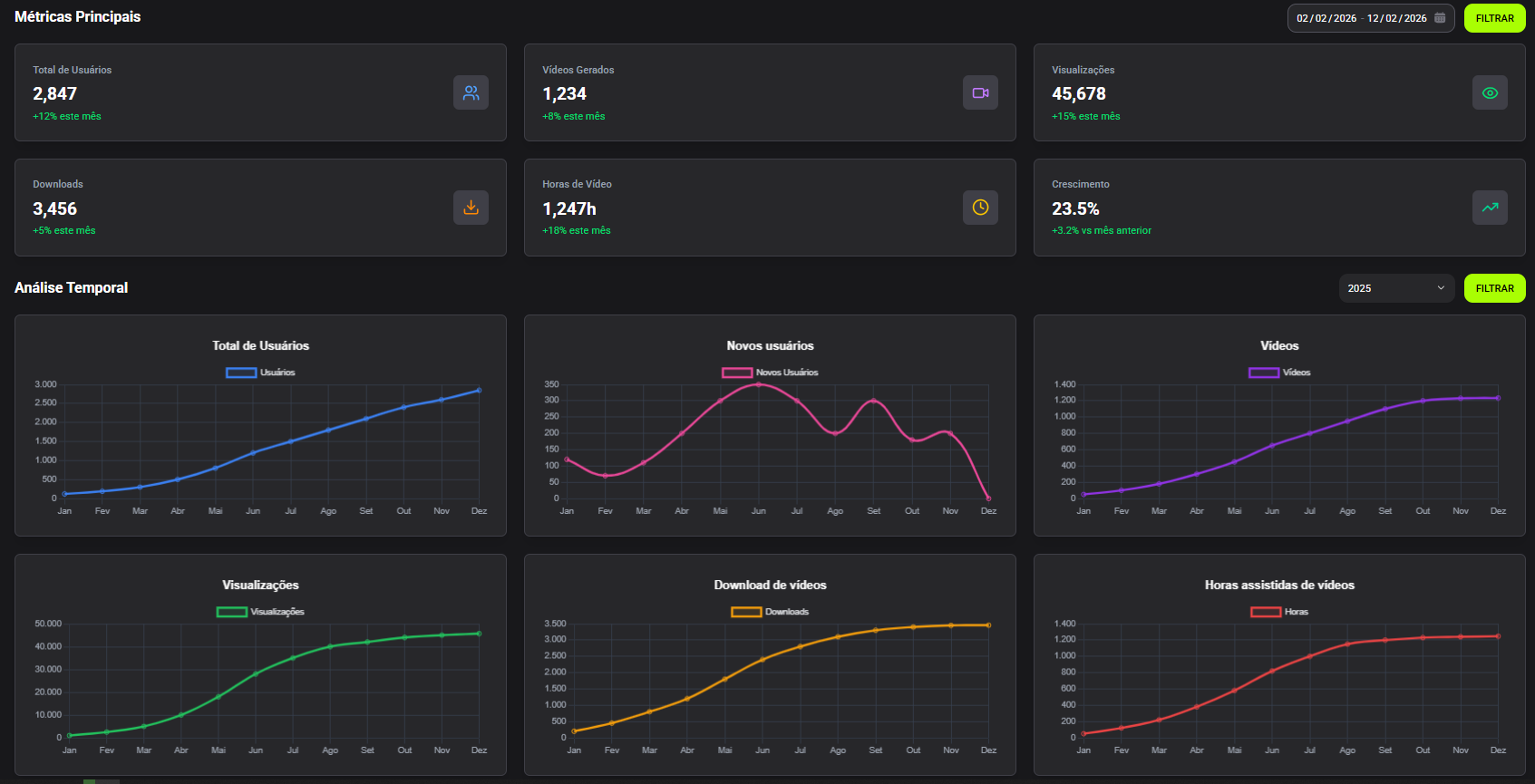Viewport: 1535px width, 784px height.
Task: Open the calendar picker icon in date range
Action: point(1440,18)
